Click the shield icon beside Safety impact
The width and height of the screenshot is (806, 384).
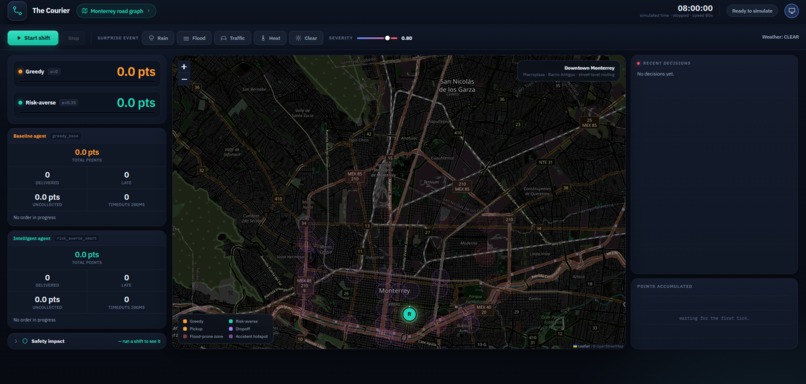click(x=25, y=341)
